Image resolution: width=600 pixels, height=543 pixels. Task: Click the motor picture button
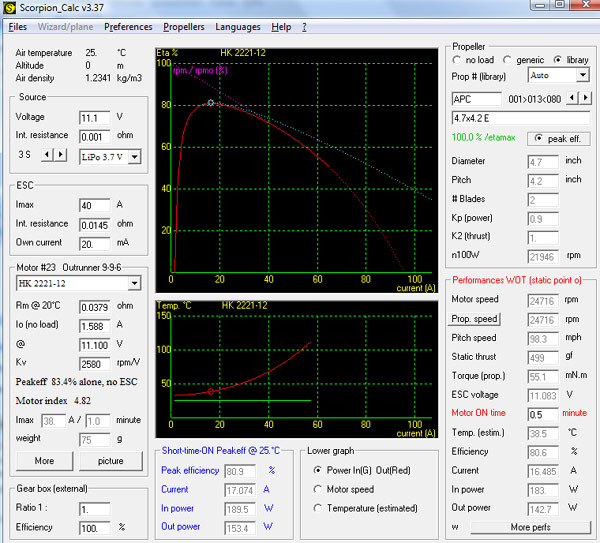[111, 461]
